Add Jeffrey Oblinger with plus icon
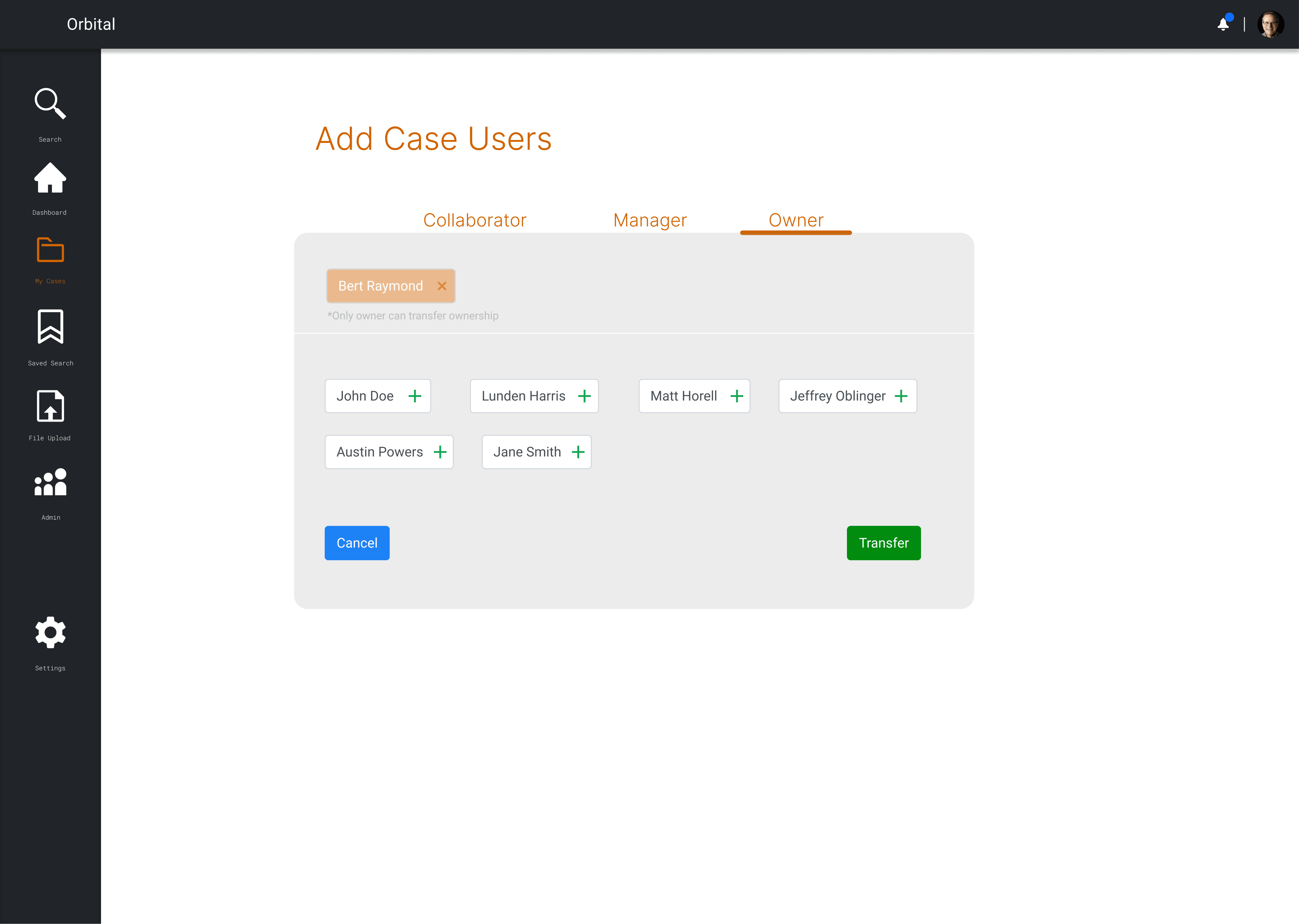Screen dimensions: 1299x924 click(901, 396)
